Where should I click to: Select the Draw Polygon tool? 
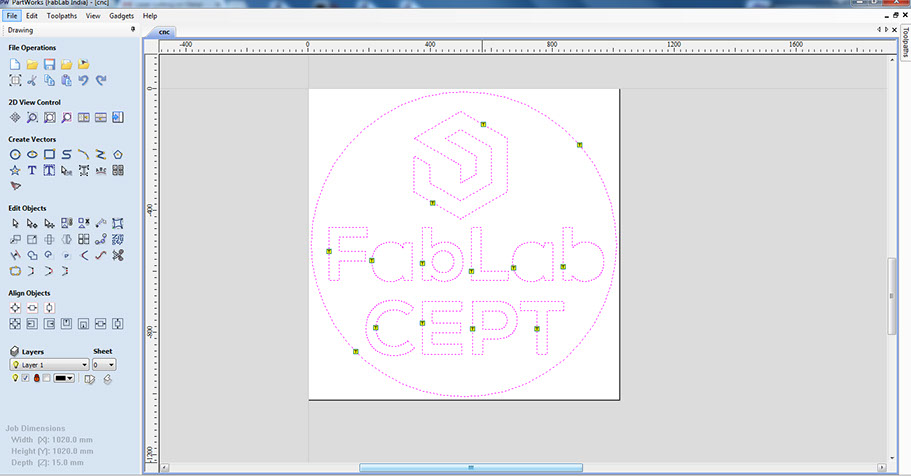click(x=118, y=155)
